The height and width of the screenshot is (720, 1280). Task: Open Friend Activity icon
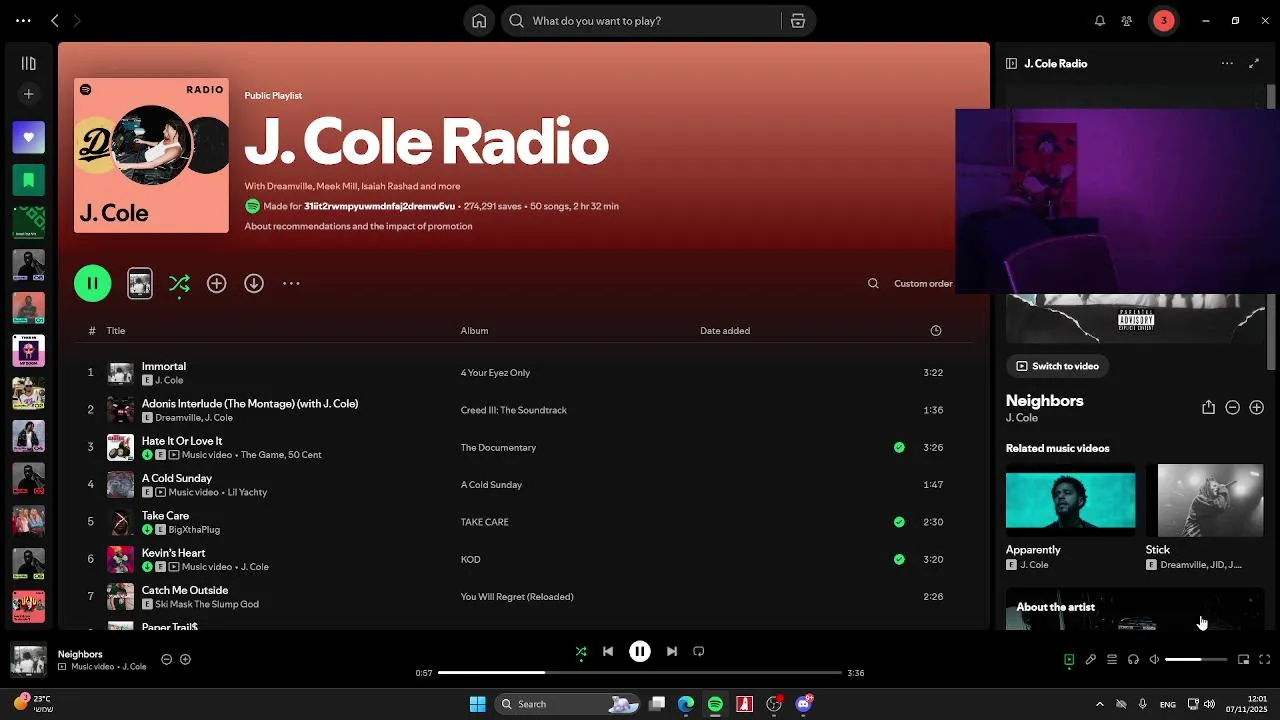(1127, 21)
